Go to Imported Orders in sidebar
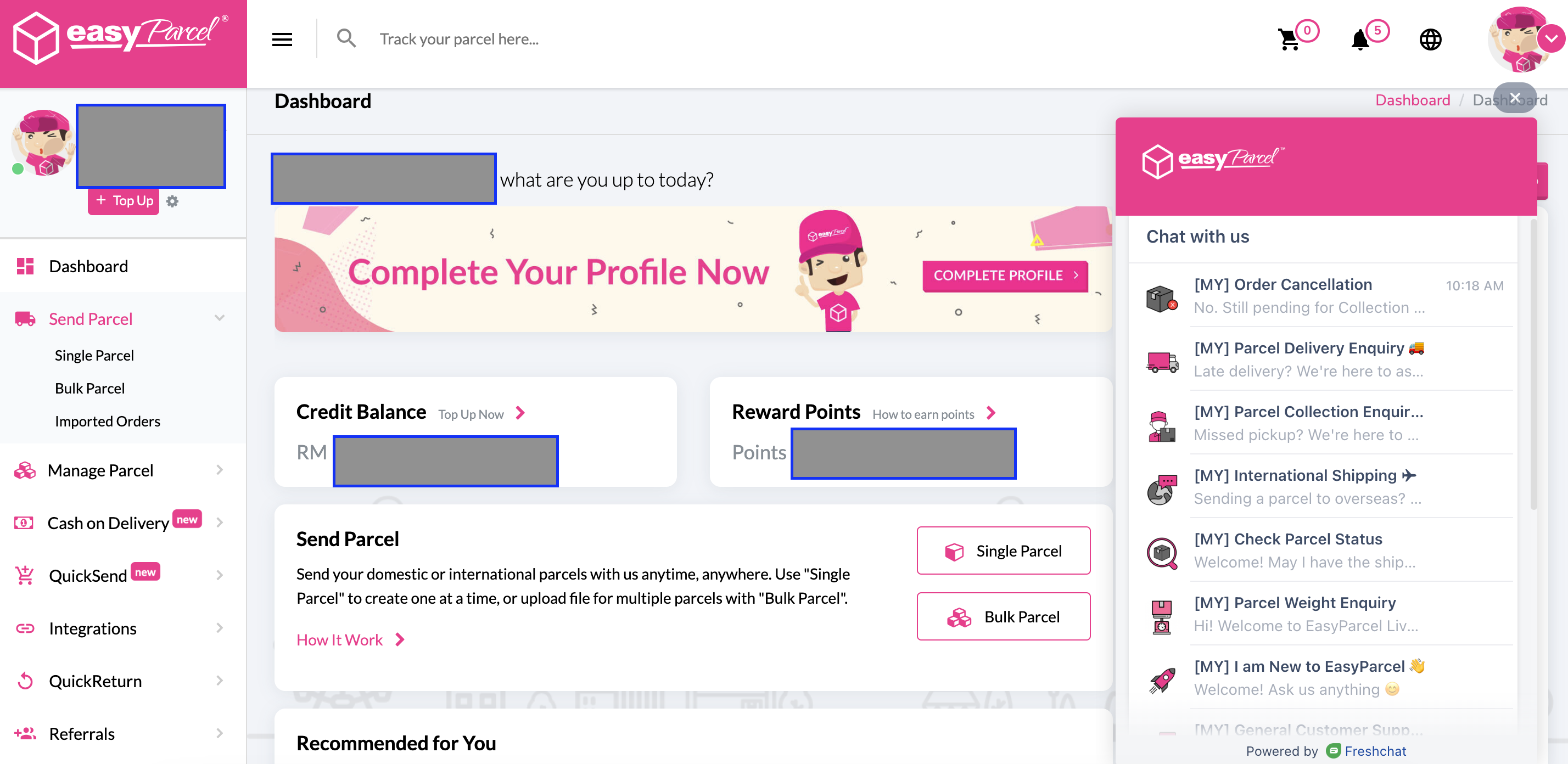 pos(107,421)
